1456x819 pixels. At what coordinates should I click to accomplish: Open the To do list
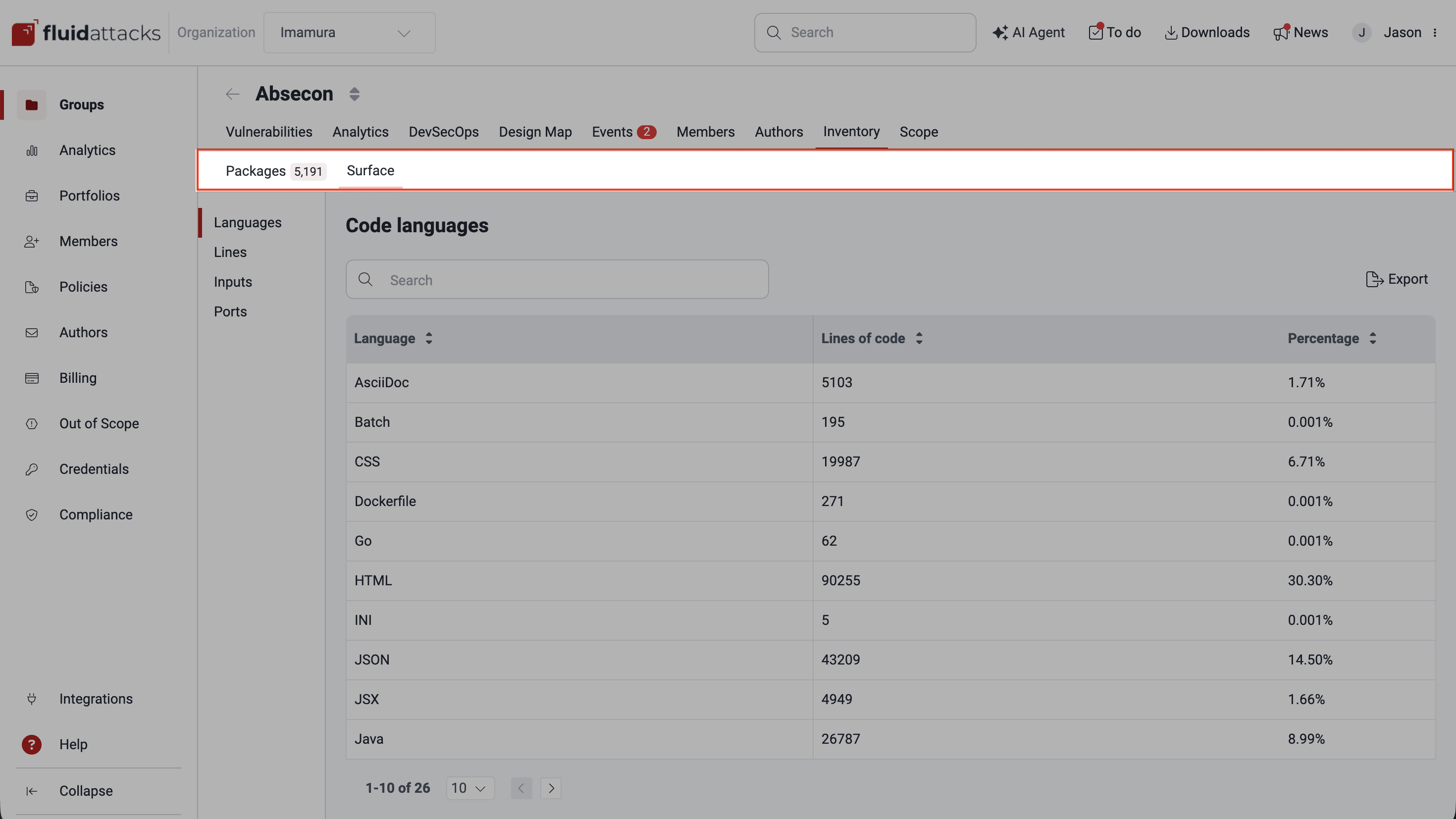tap(1114, 32)
